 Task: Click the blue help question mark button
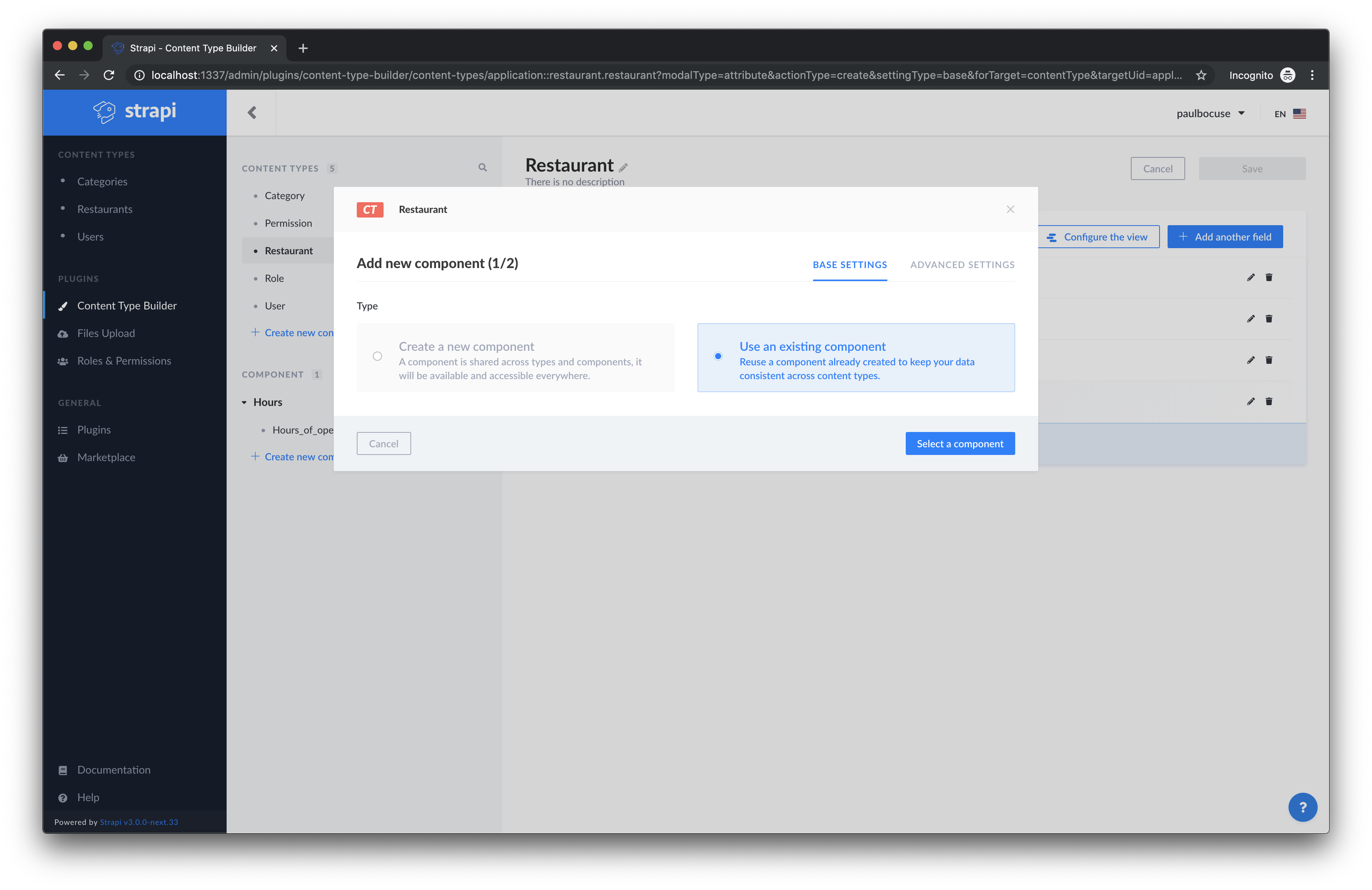1302,807
